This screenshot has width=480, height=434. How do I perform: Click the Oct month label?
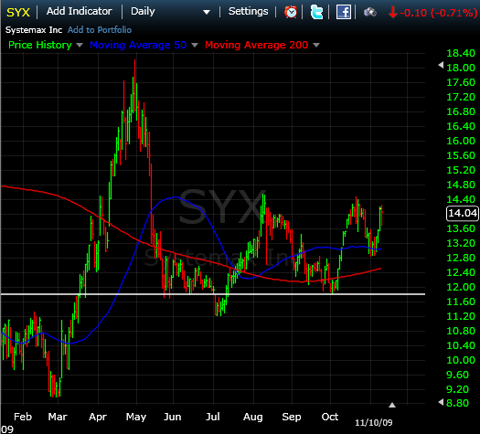(x=330, y=417)
